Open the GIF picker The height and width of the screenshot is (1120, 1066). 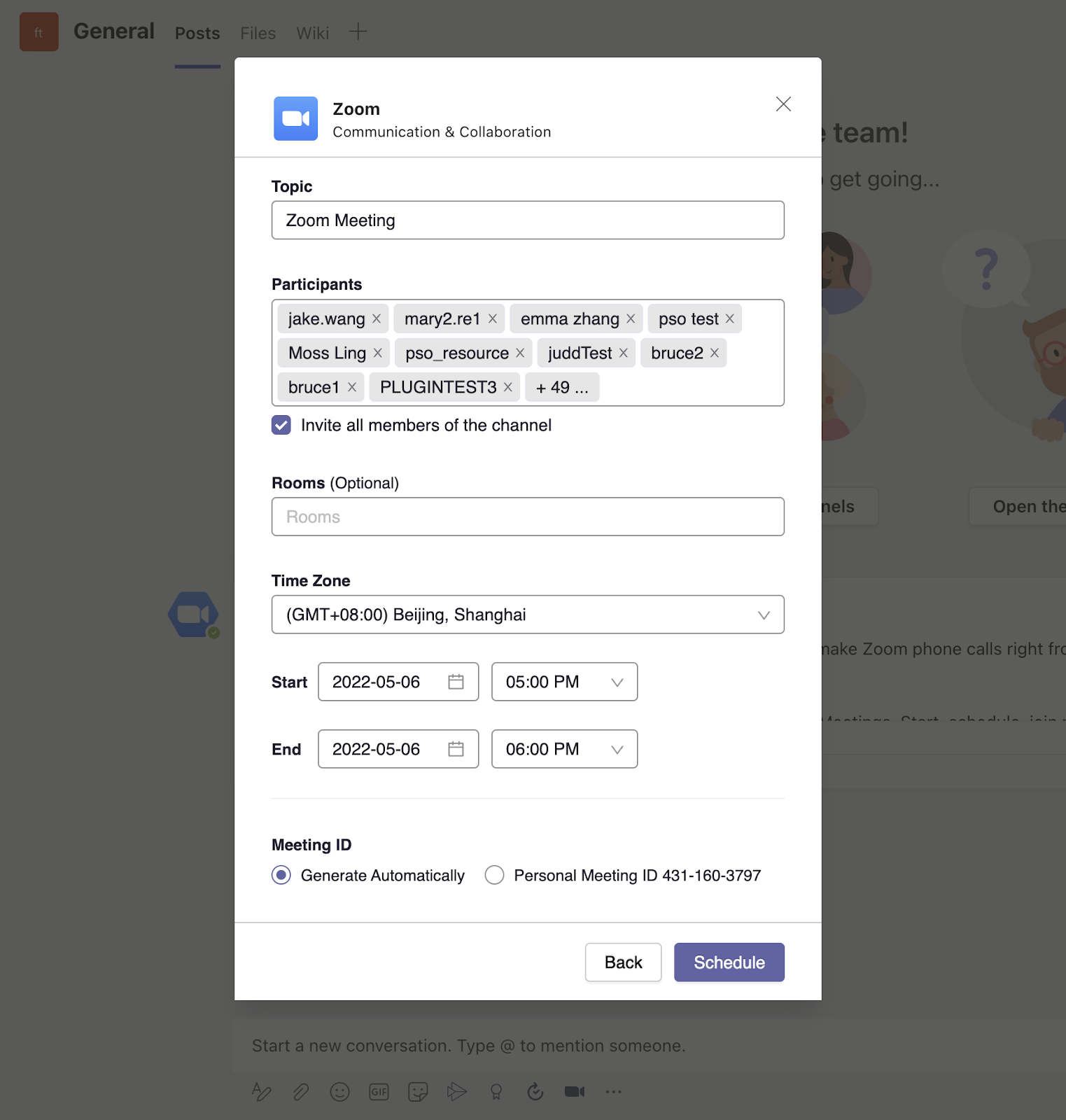(x=379, y=1091)
